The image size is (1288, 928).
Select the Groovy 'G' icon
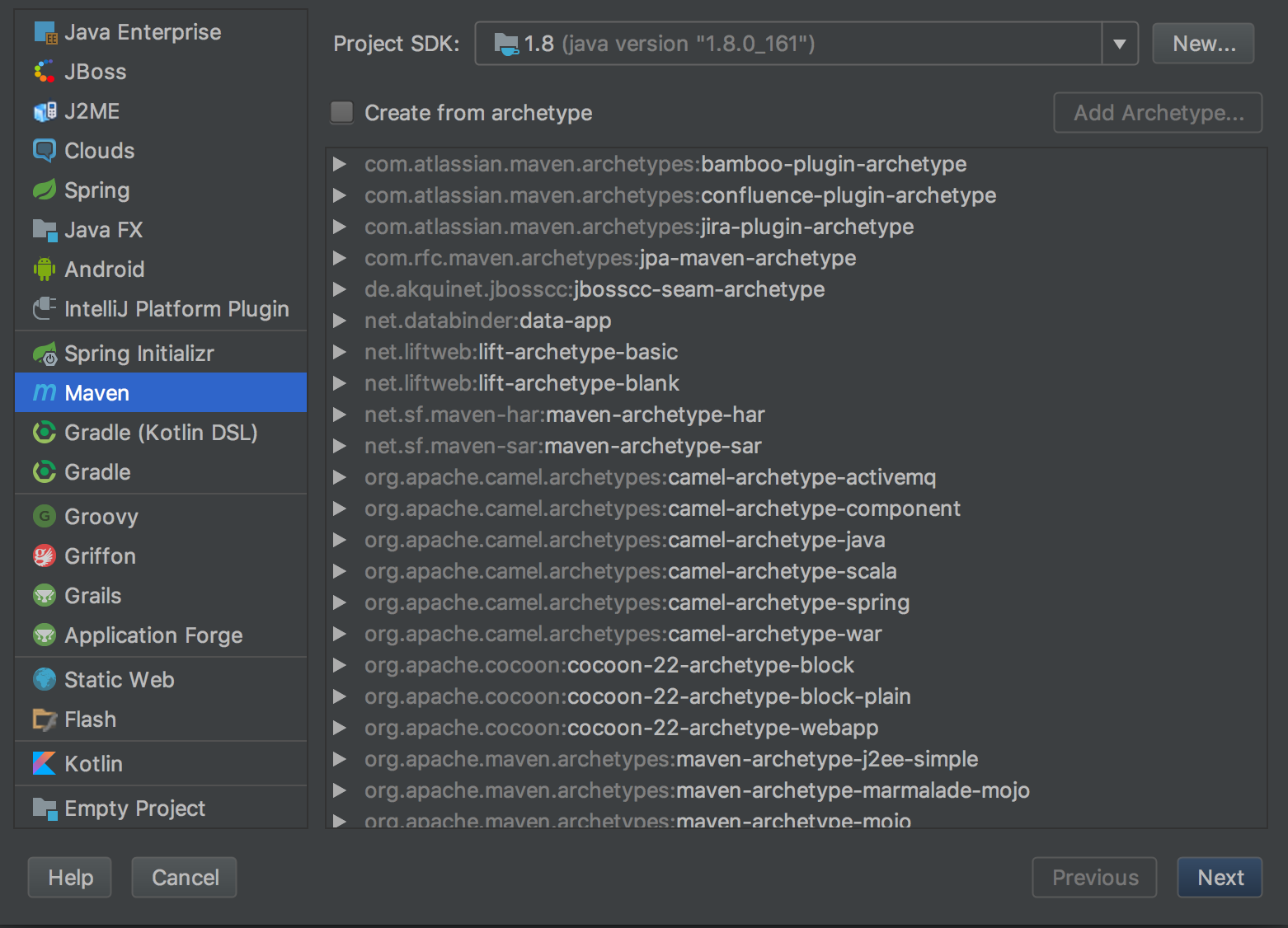[x=45, y=517]
